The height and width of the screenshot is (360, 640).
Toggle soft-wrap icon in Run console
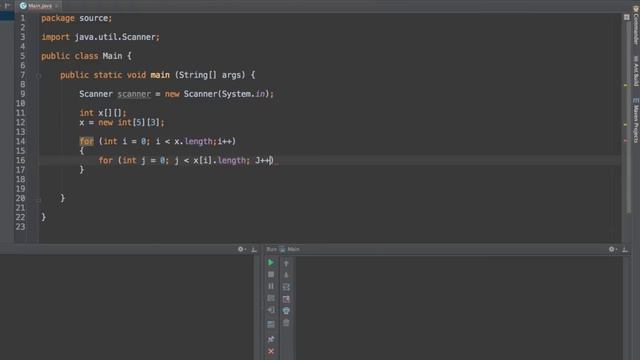click(x=286, y=287)
